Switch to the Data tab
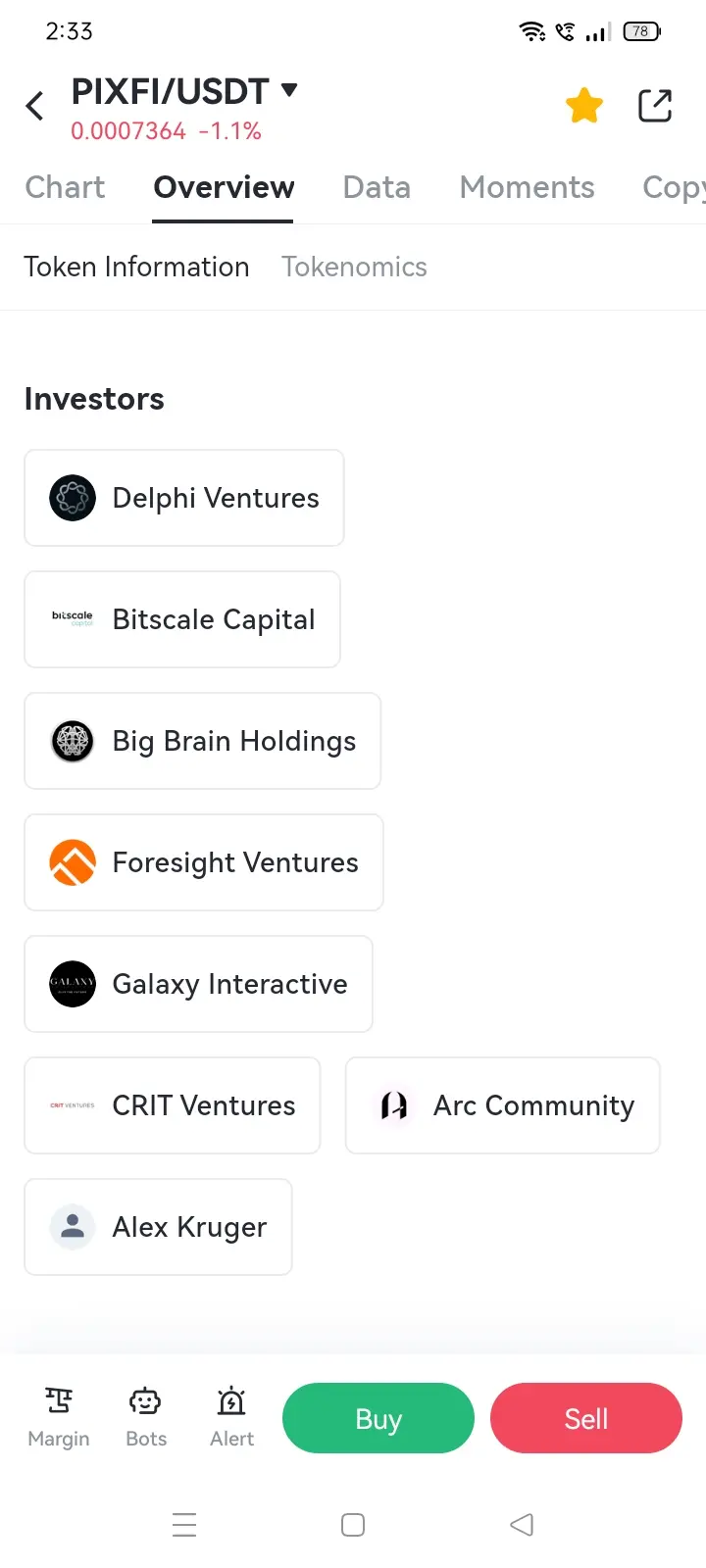Viewport: 706px width, 1568px height. [x=377, y=187]
